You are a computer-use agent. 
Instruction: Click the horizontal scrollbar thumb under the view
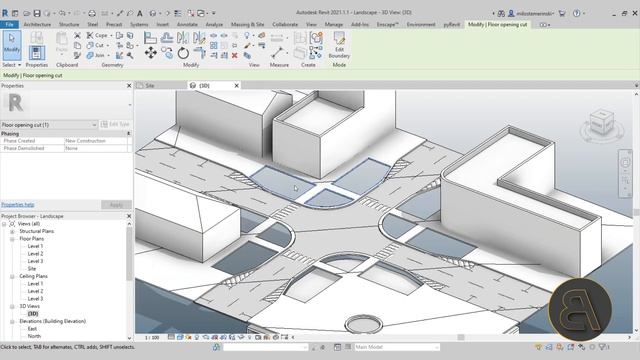[x=461, y=337]
